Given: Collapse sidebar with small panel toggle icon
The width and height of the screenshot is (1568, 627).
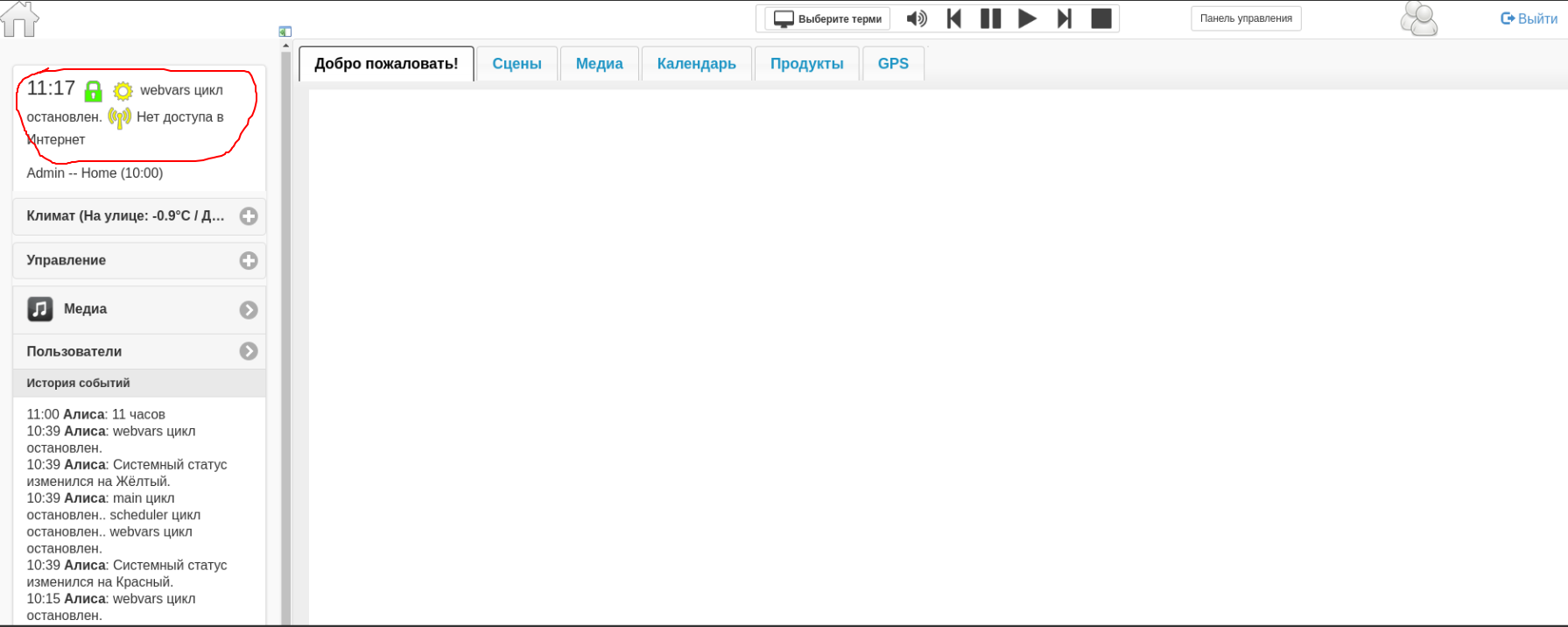Looking at the screenshot, I should [x=285, y=32].
